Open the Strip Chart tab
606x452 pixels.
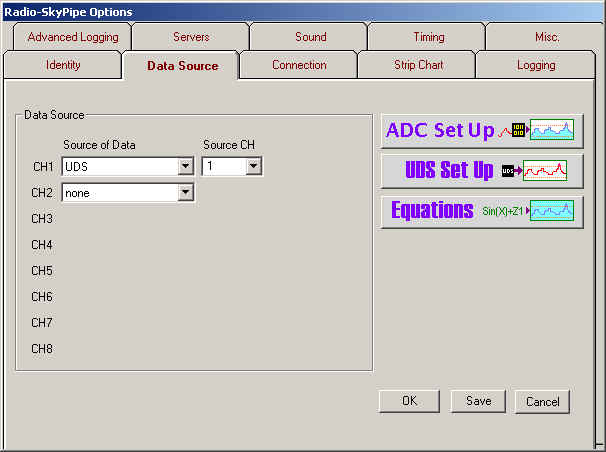tap(418, 65)
